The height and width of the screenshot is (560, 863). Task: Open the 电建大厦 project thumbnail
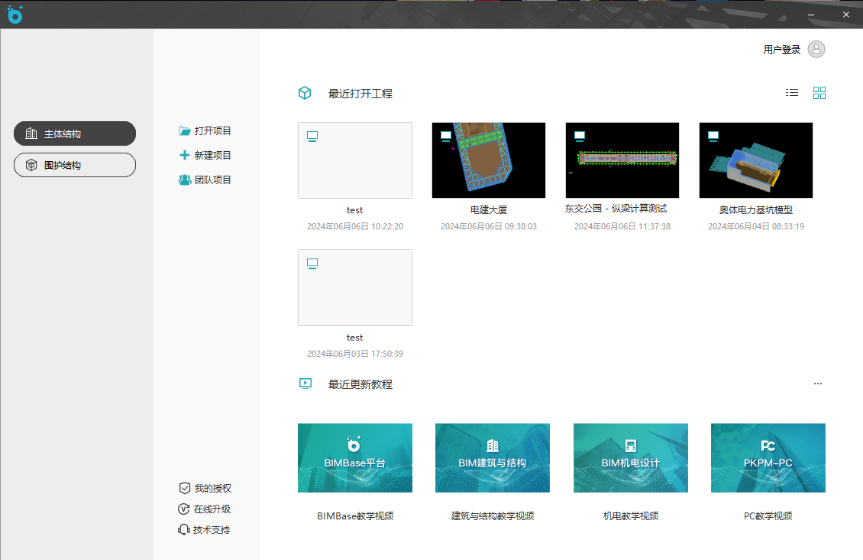488,160
